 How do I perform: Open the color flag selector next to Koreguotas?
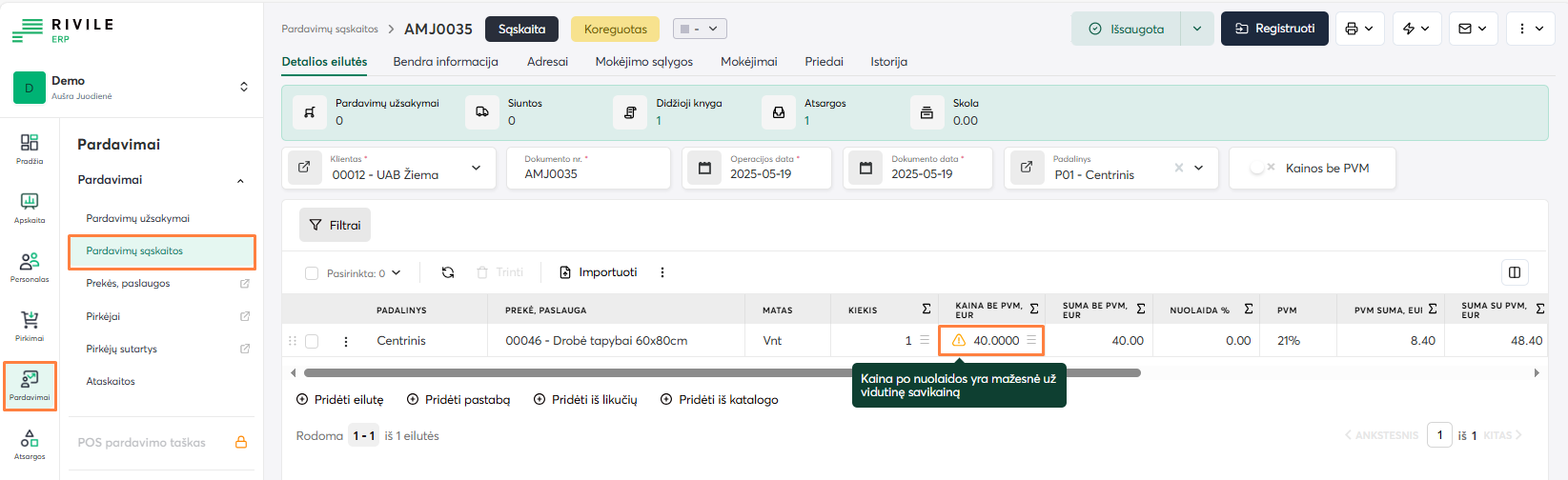click(x=700, y=29)
